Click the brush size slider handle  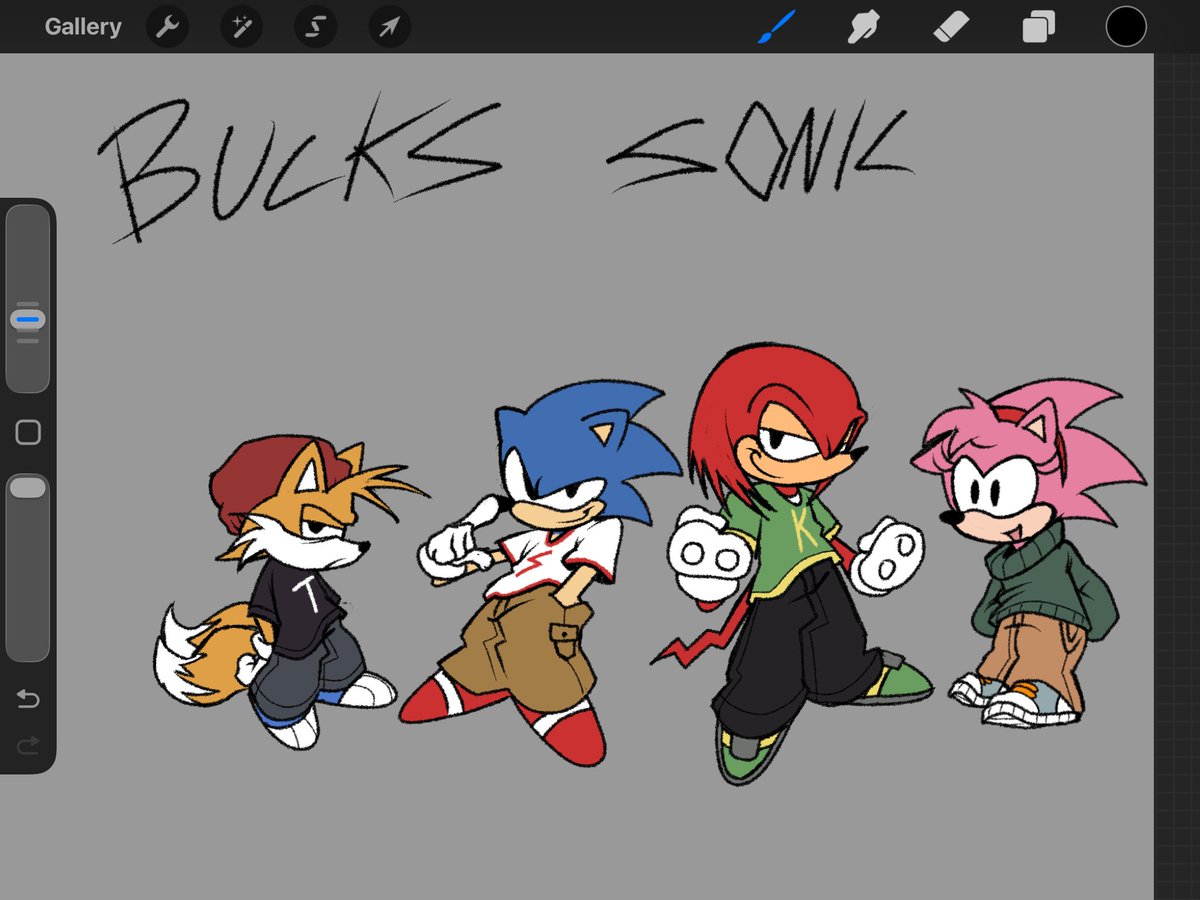click(x=28, y=320)
